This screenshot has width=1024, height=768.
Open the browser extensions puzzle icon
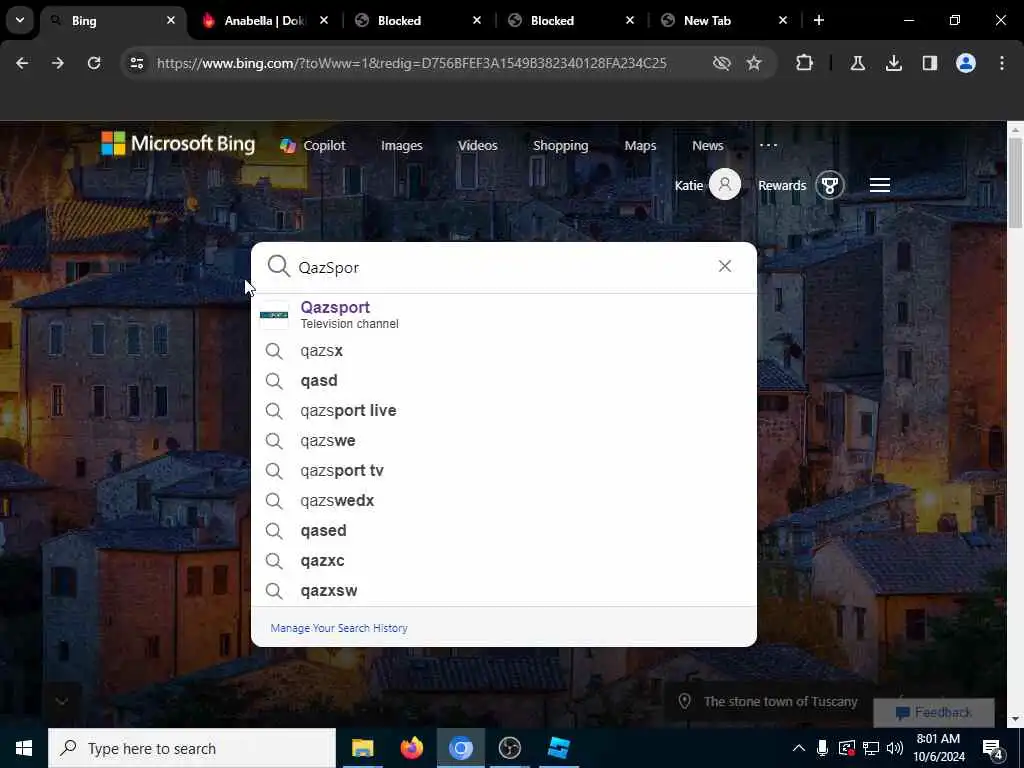[x=805, y=63]
